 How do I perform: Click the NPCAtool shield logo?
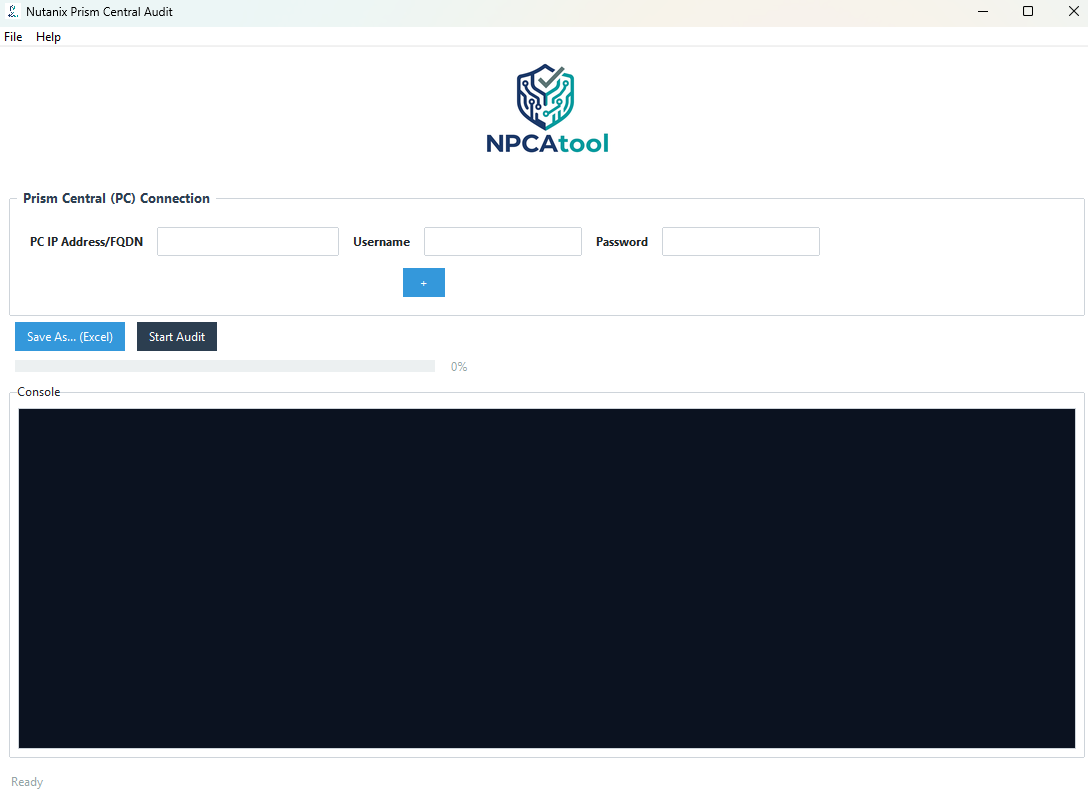tap(544, 95)
